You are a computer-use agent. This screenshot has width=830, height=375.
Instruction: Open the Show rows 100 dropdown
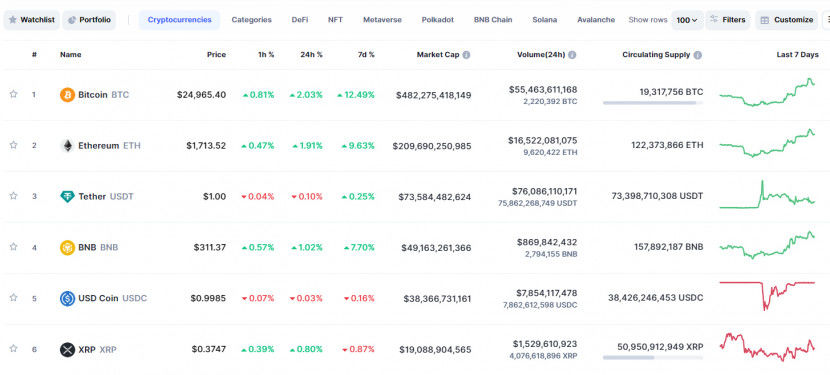coord(687,20)
